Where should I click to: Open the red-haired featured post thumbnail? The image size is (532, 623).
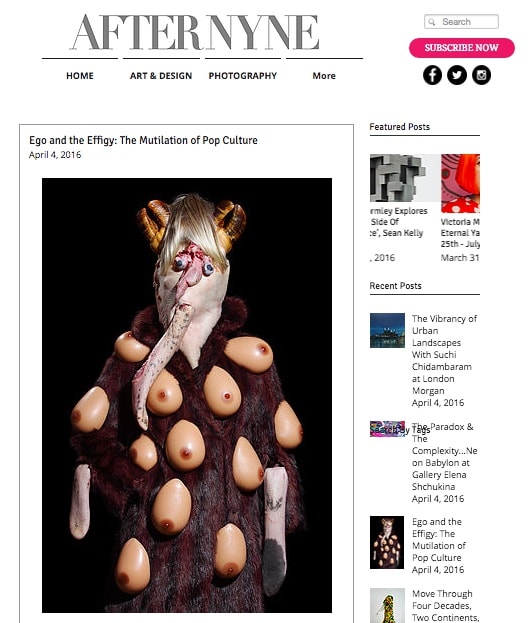(x=460, y=183)
